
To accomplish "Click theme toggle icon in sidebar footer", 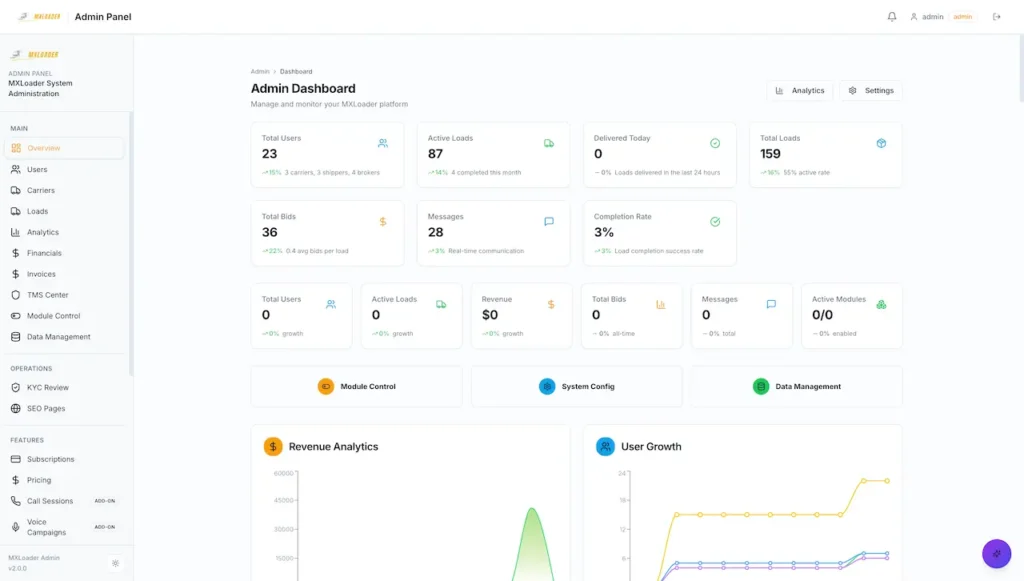I will click(116, 563).
